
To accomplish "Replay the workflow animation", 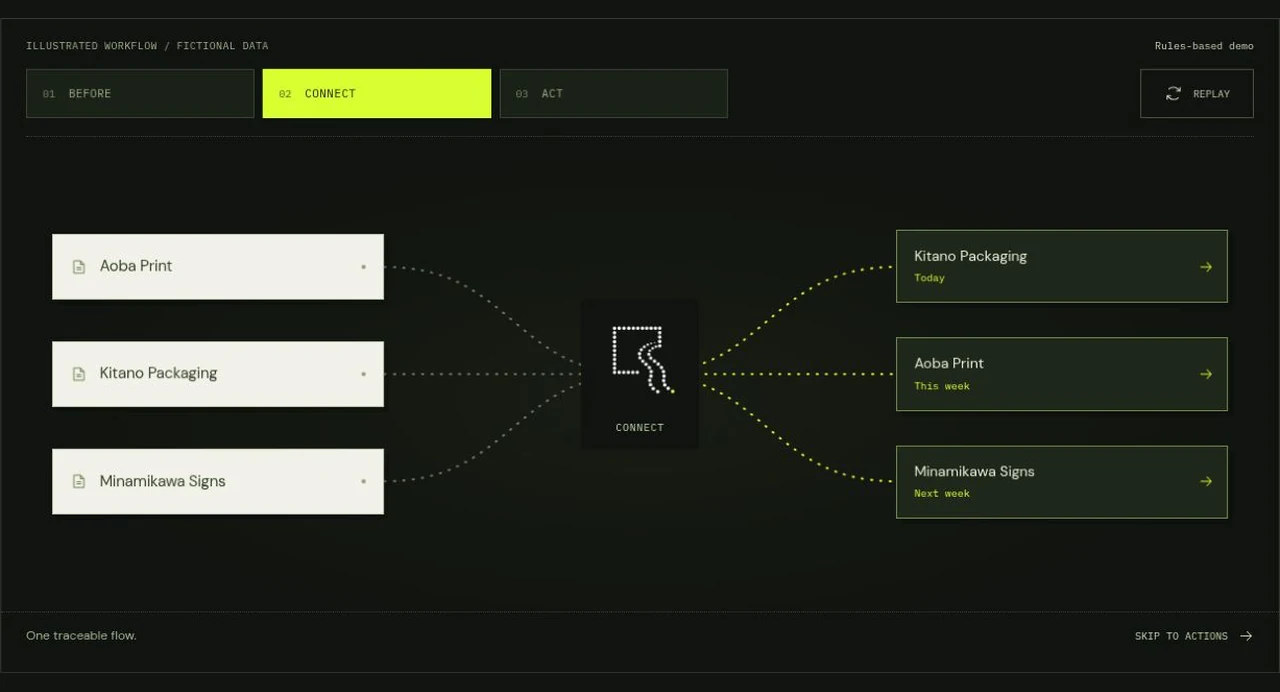I will 1197,93.
